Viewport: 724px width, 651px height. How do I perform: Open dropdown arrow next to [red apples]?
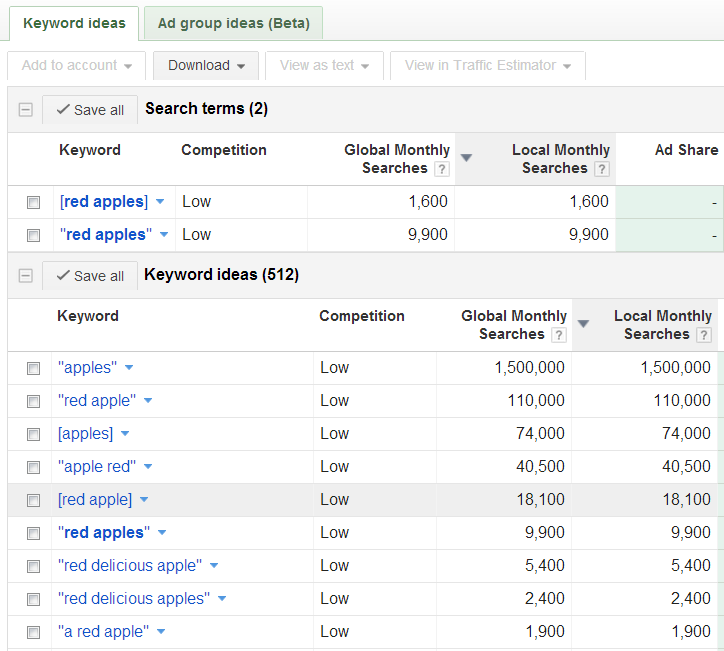point(160,202)
